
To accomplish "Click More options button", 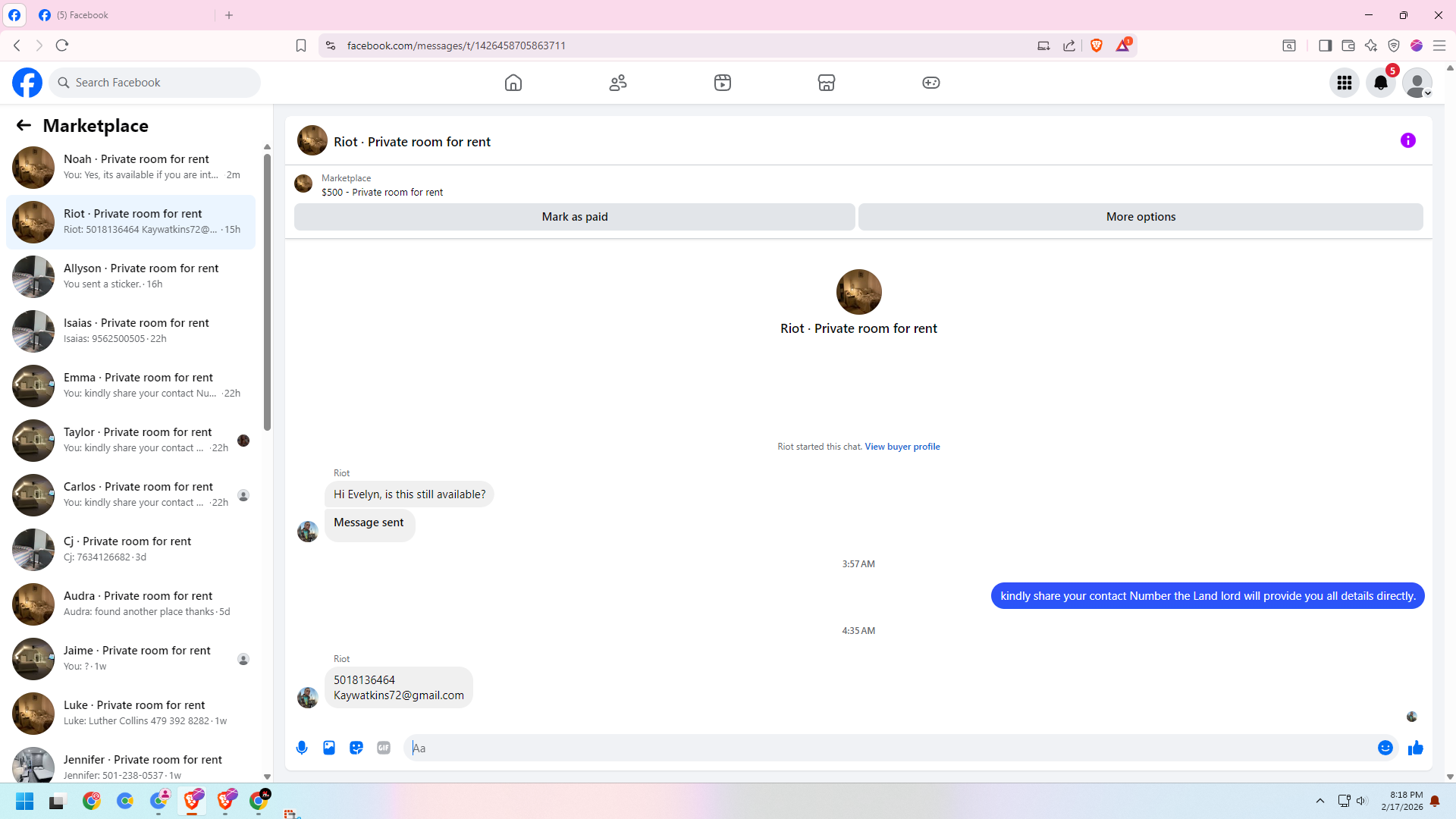I will point(1141,217).
